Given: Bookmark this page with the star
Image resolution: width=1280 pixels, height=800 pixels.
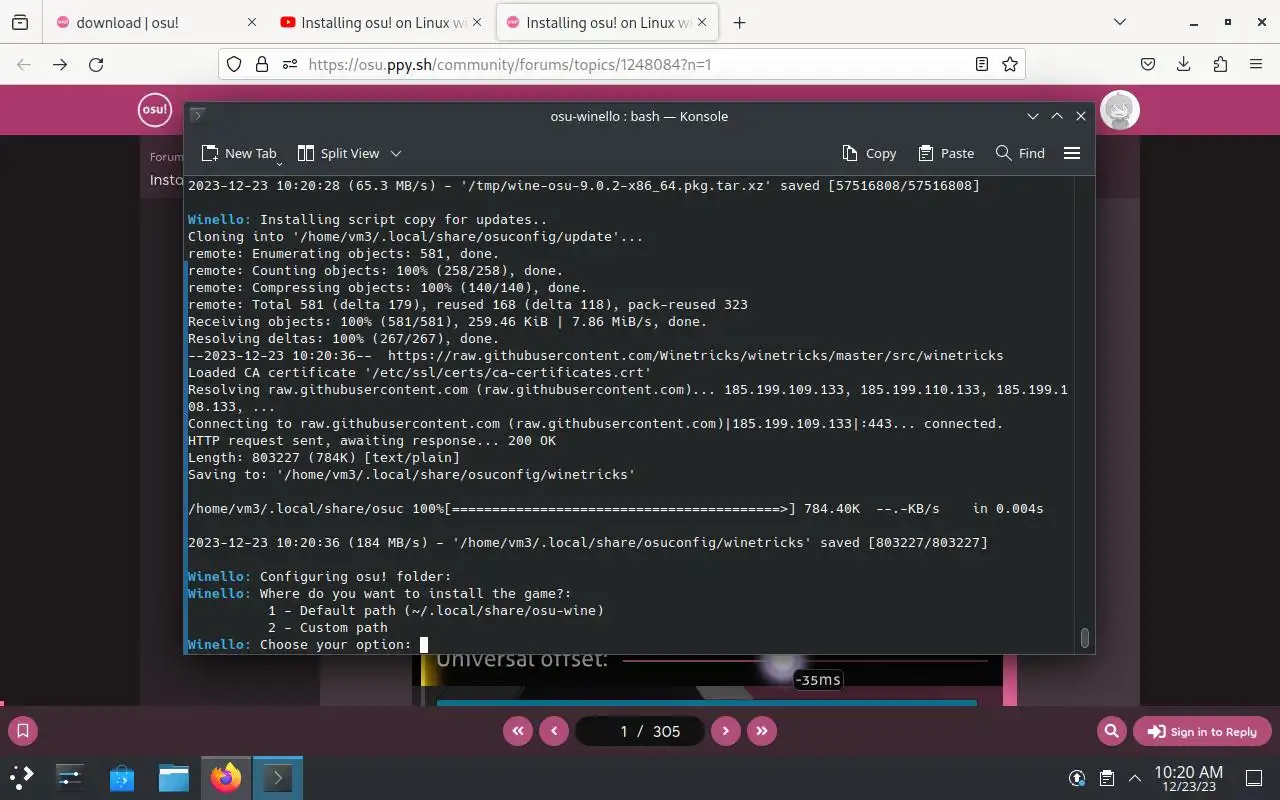Looking at the screenshot, I should pos(1010,64).
